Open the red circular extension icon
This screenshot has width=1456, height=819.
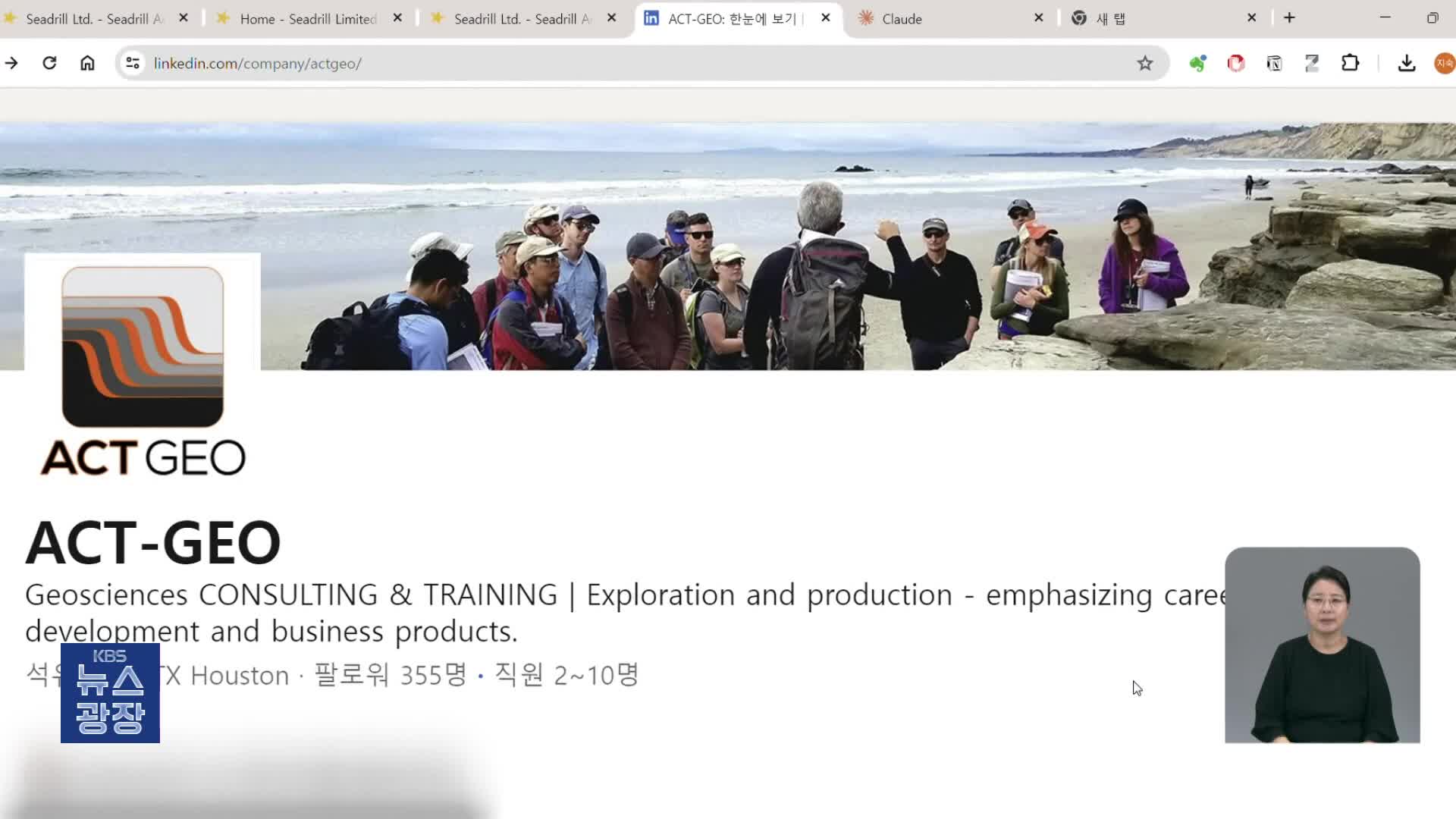[1236, 64]
